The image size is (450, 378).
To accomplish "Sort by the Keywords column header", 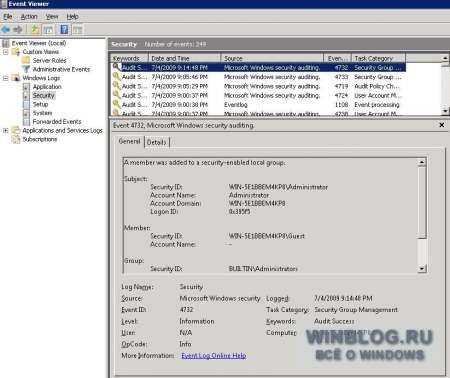I will click(129, 58).
